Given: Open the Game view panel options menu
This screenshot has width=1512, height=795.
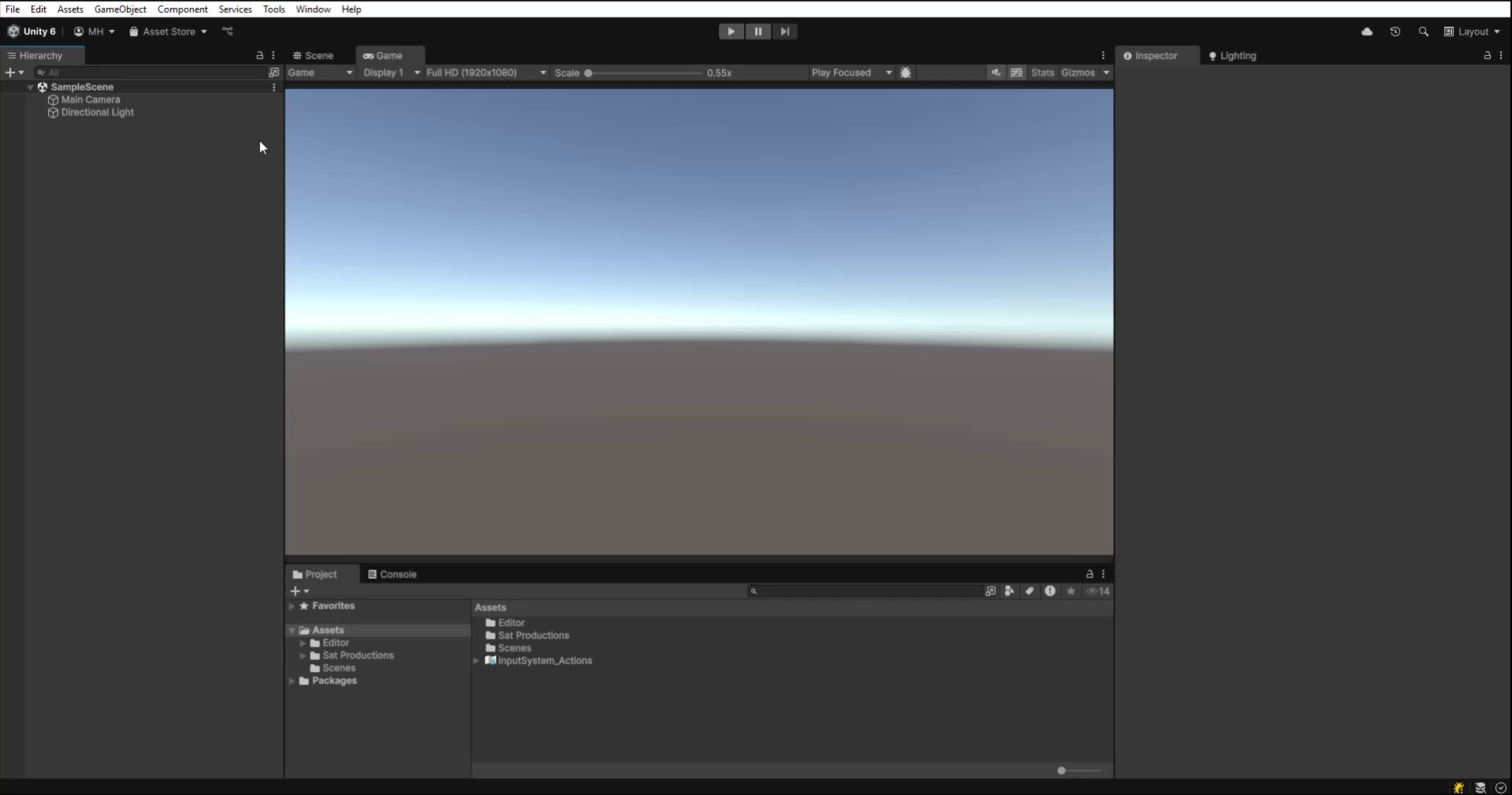Looking at the screenshot, I should point(1103,55).
